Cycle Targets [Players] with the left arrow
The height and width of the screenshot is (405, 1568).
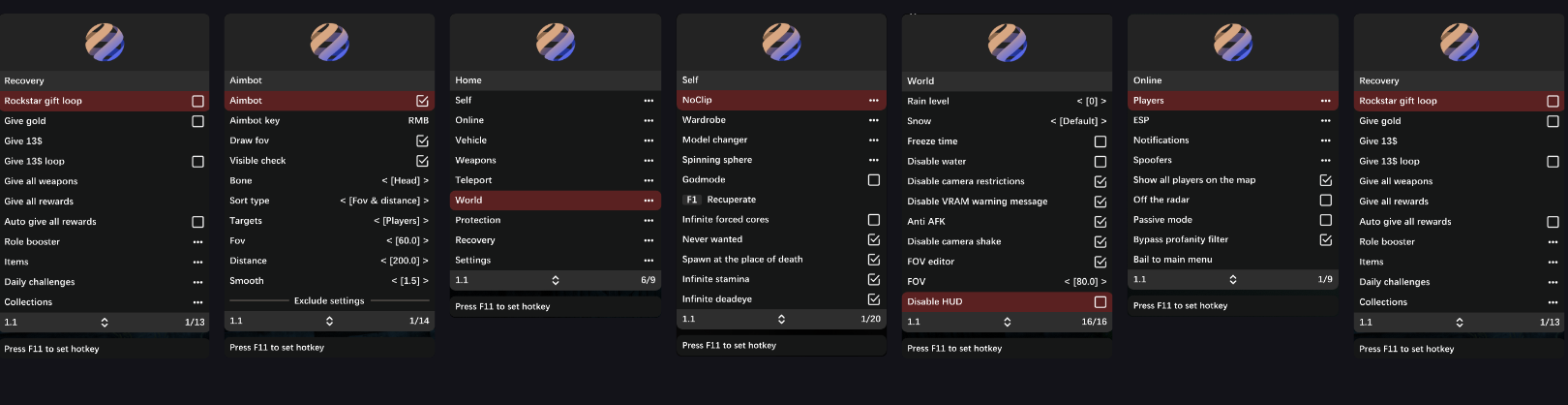point(377,221)
